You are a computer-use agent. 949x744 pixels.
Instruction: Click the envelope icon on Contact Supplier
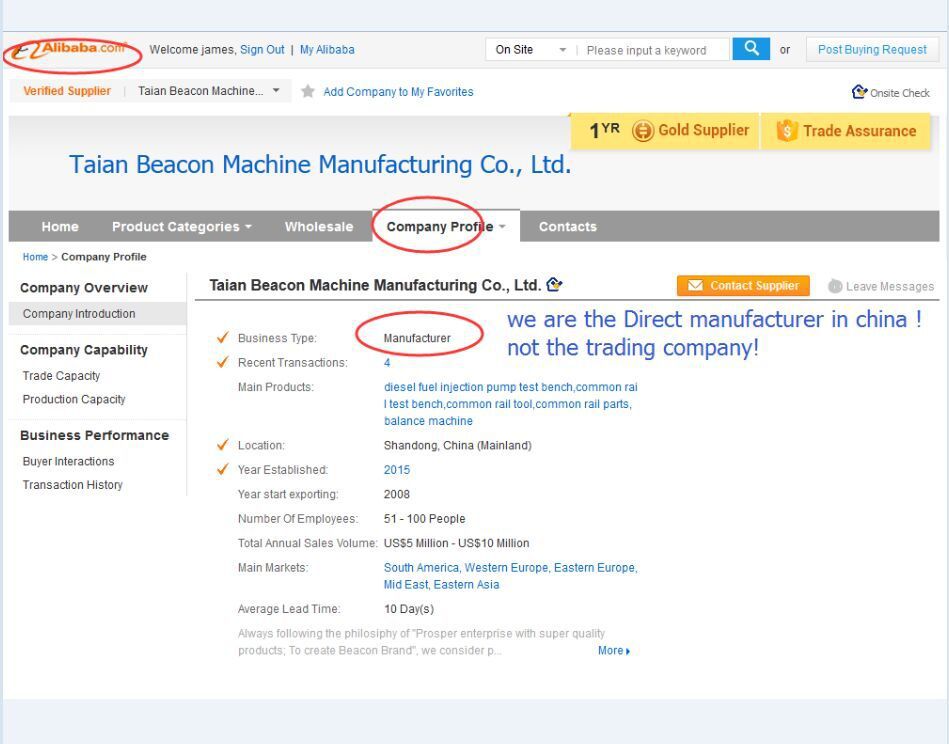click(x=695, y=285)
